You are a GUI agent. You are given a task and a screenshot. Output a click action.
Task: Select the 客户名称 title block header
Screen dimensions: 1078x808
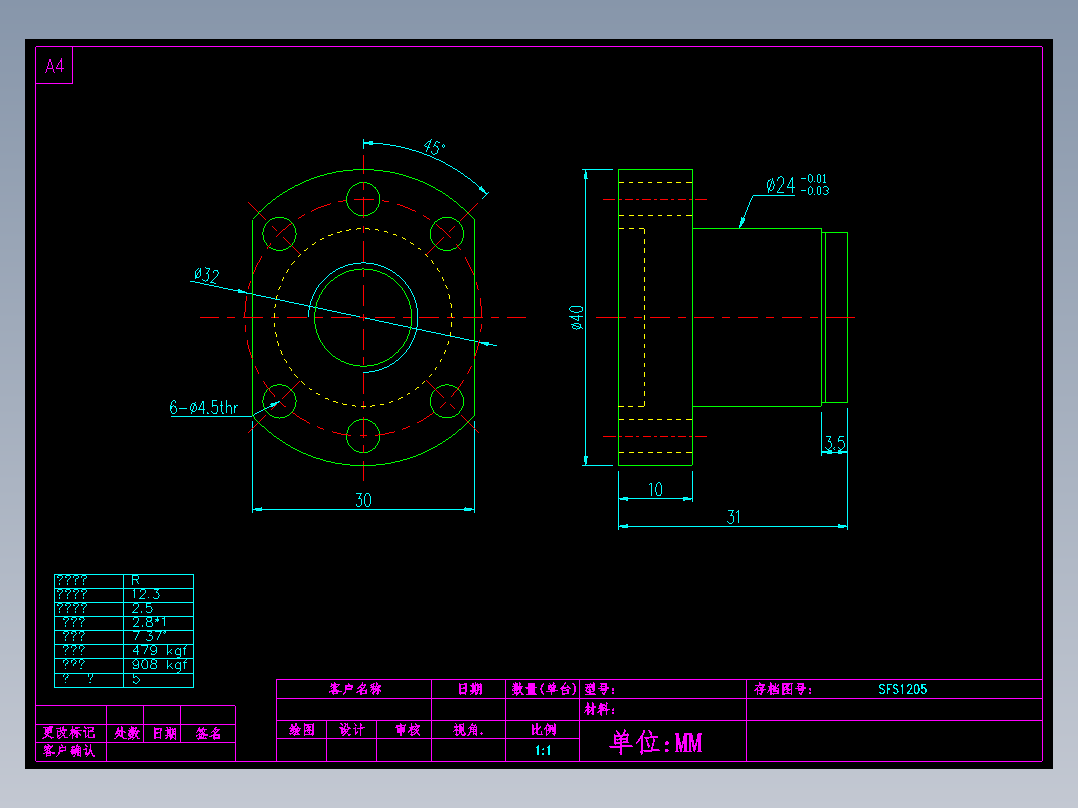click(x=355, y=689)
